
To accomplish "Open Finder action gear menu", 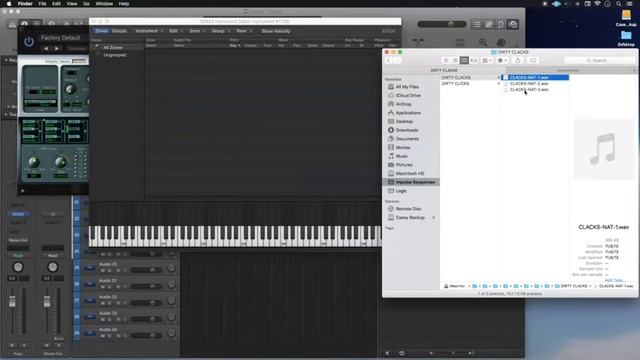I will (502, 60).
